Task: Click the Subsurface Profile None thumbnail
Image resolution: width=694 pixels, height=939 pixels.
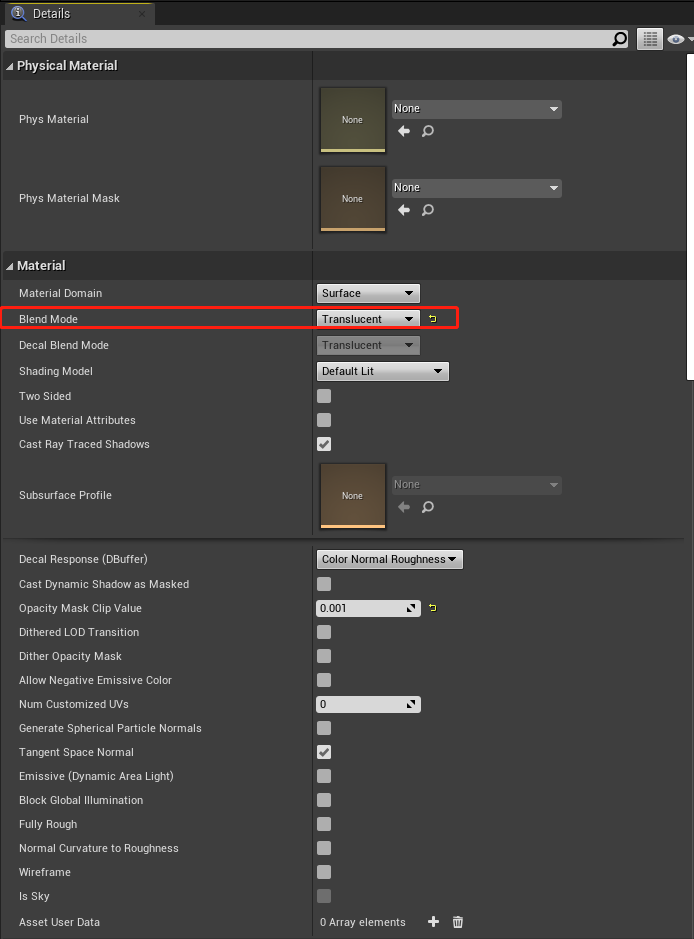Action: click(x=352, y=495)
